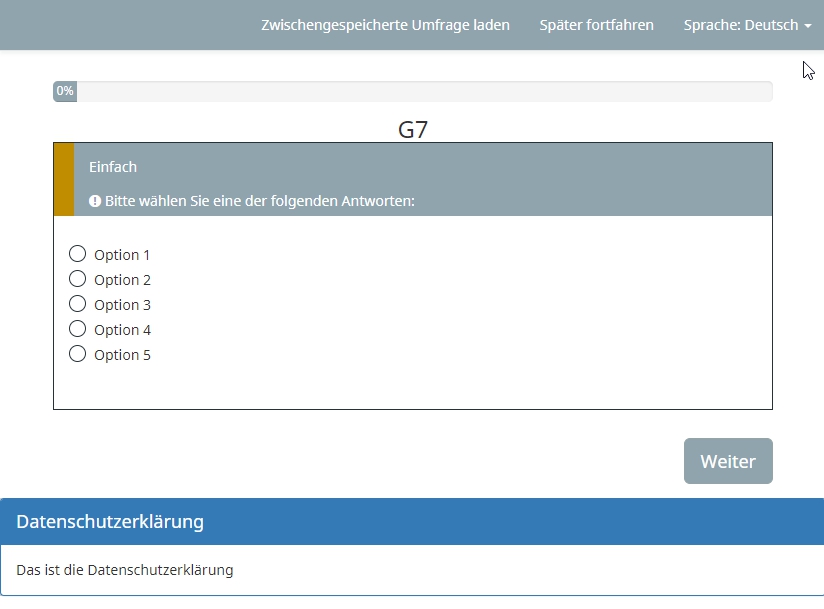The width and height of the screenshot is (824, 609).
Task: Mark the Option 4 radio button
Action: tap(77, 329)
